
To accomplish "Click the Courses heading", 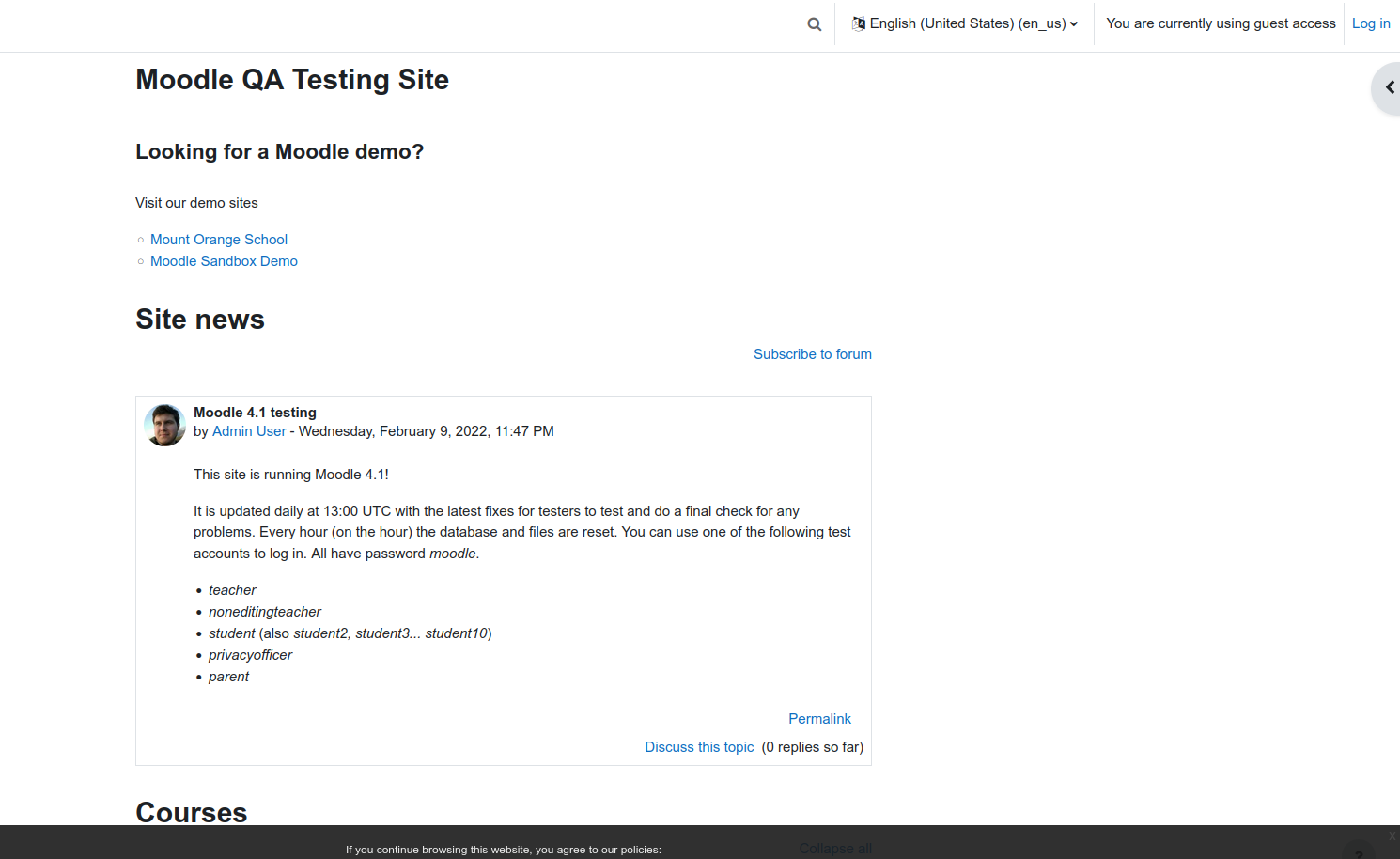I will pyautogui.click(x=192, y=812).
